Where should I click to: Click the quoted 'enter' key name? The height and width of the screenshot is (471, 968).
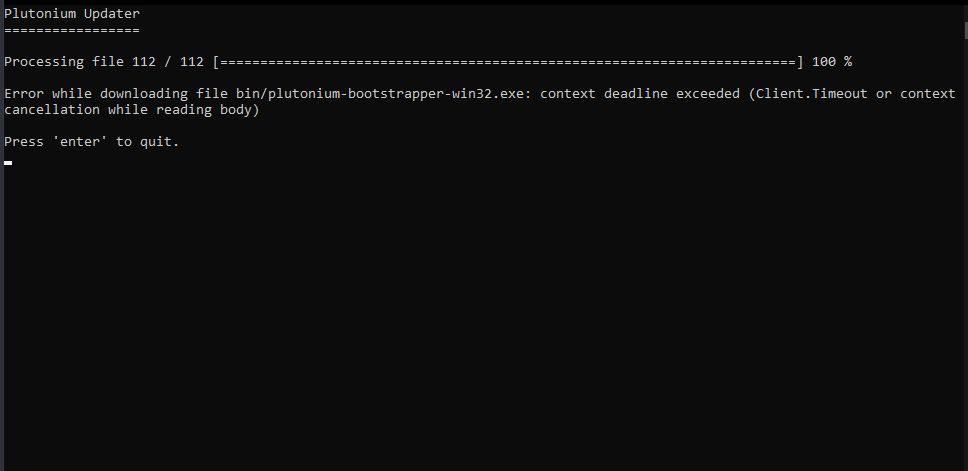coord(80,142)
